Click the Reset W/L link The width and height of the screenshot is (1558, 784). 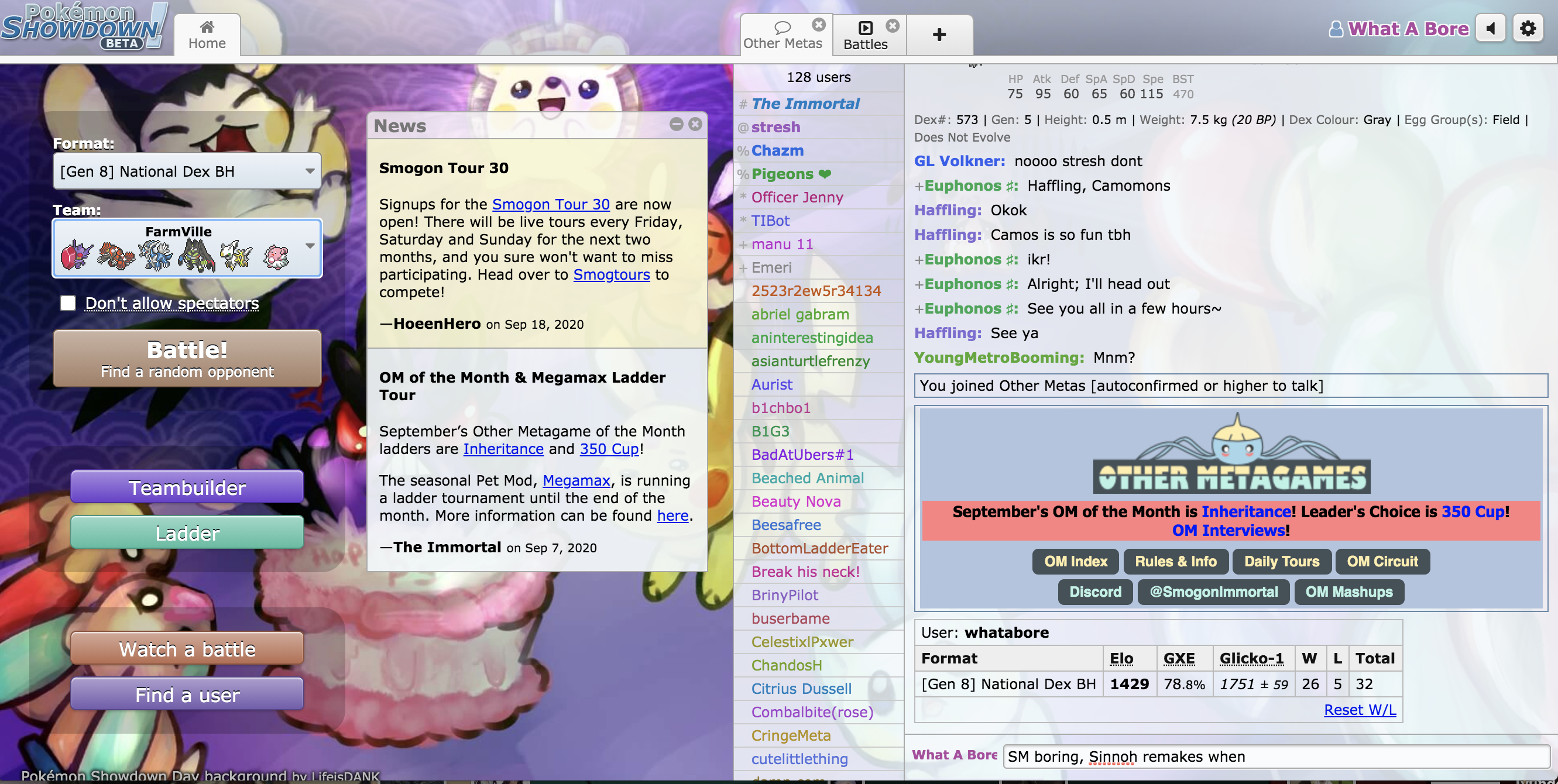(x=1360, y=710)
